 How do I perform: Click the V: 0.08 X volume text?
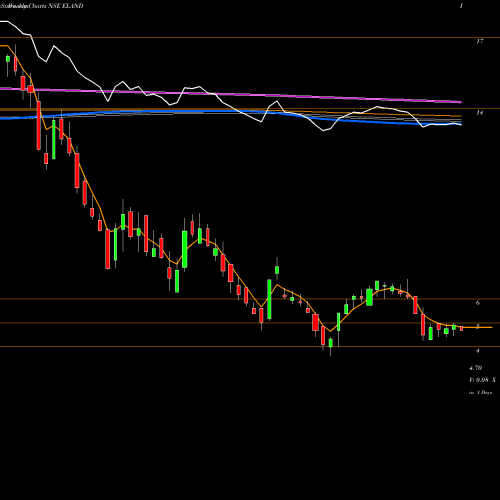tap(482, 380)
